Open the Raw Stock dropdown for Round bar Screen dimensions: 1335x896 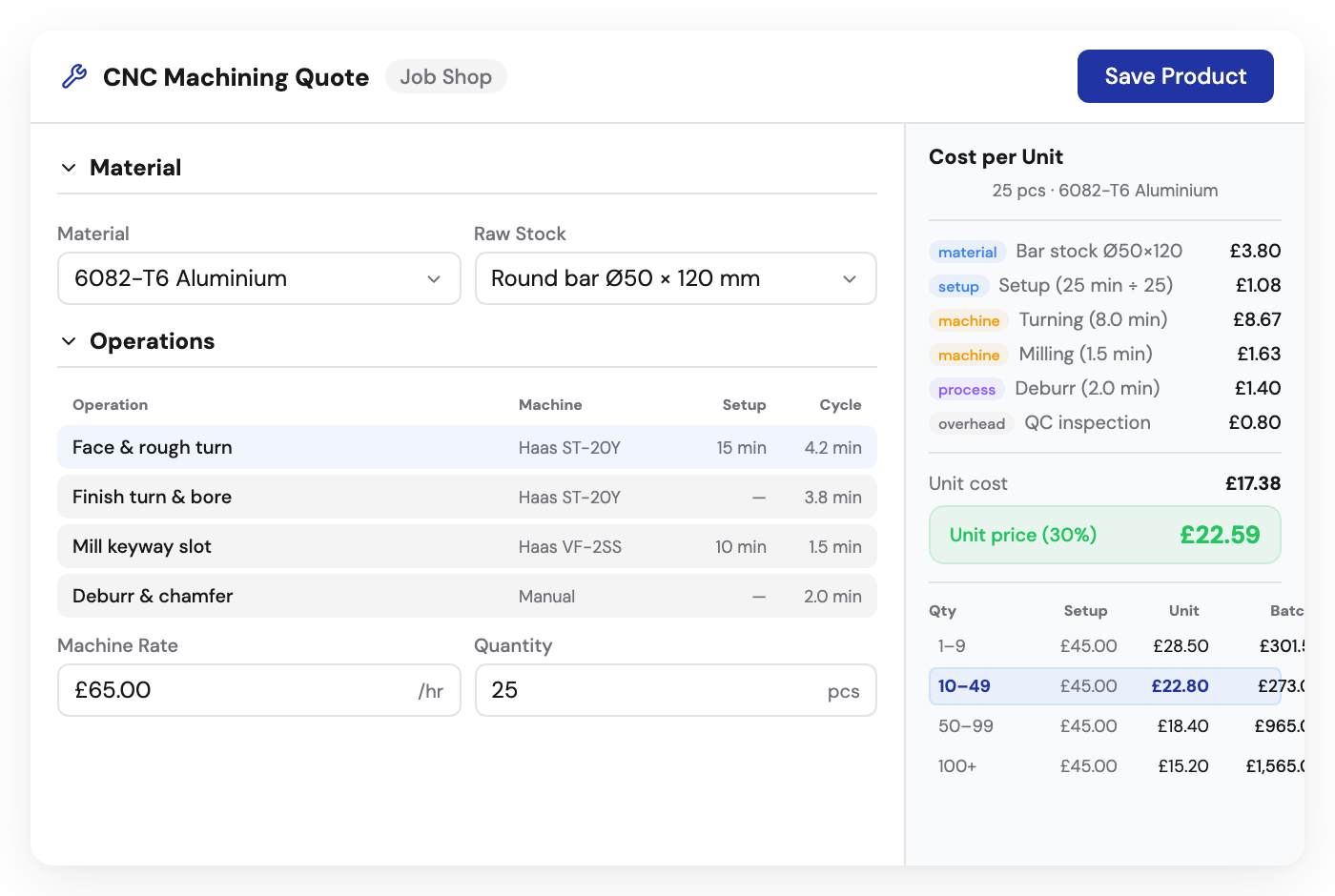click(x=675, y=278)
